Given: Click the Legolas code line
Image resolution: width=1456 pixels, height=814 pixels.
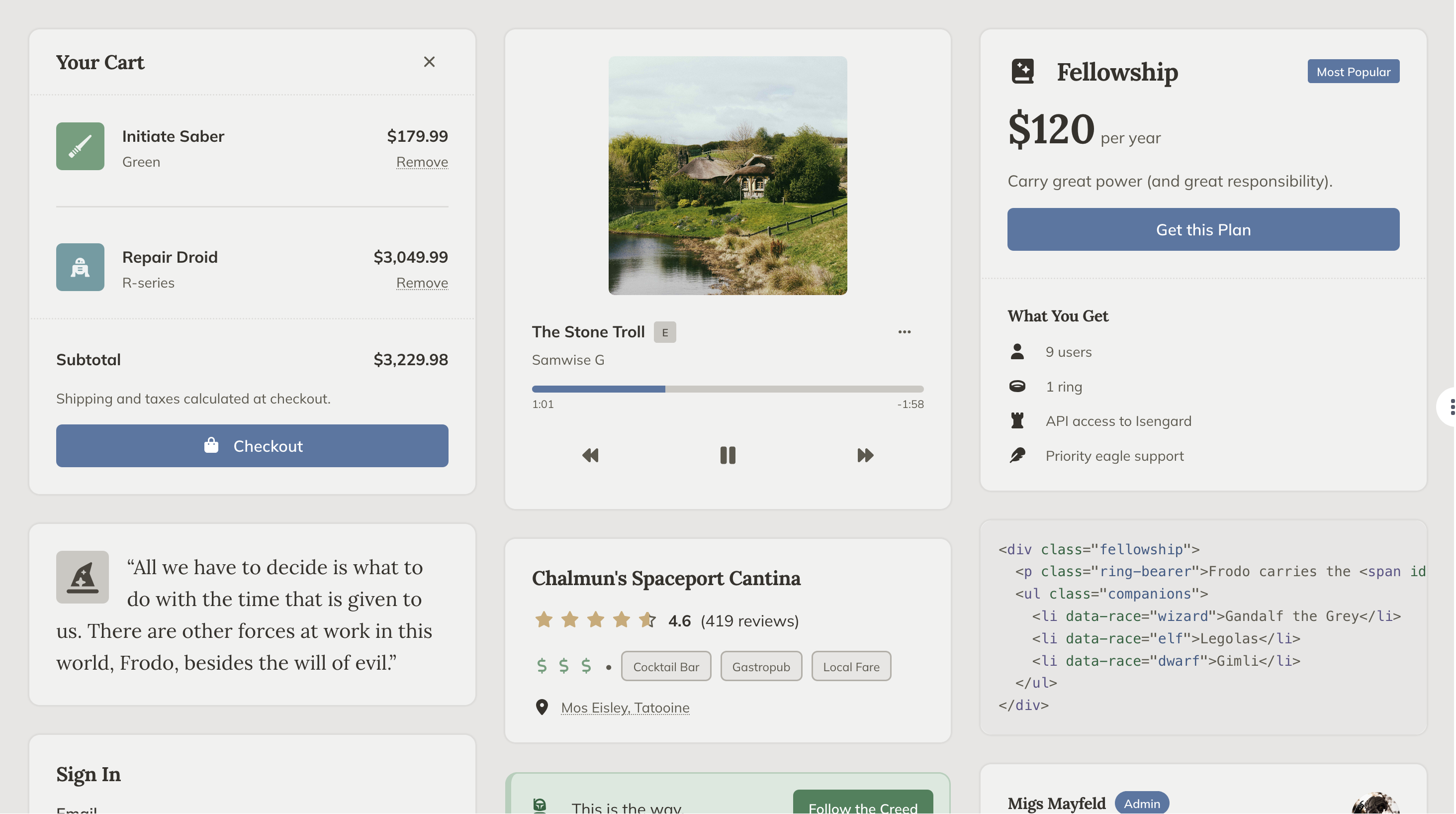Looking at the screenshot, I should click(1166, 639).
